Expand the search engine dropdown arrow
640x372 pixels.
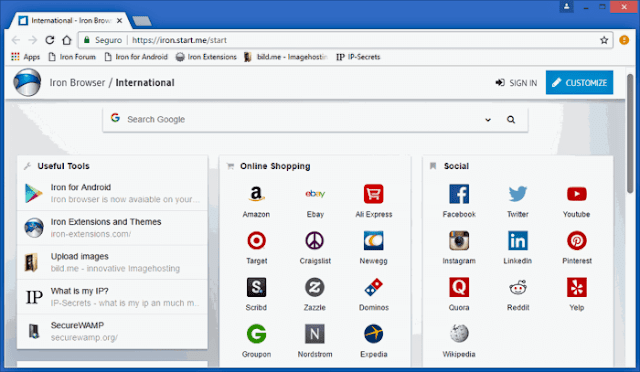(x=488, y=120)
